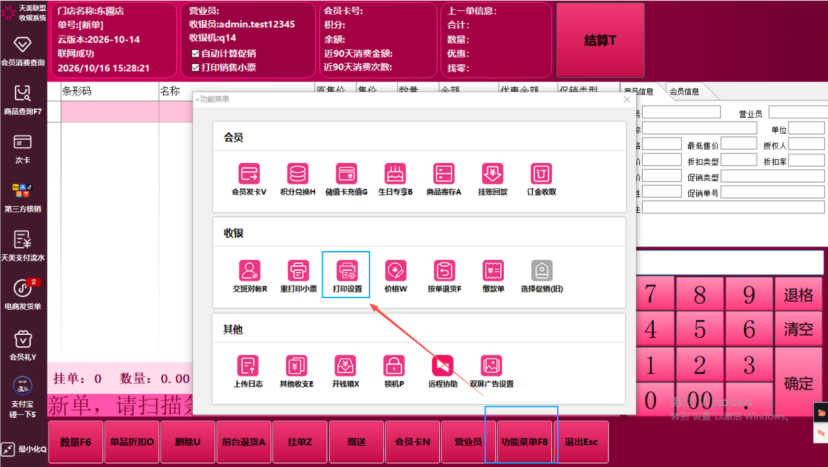Tap keypad digit 9
The width and height of the screenshot is (828, 467).
pos(749,294)
